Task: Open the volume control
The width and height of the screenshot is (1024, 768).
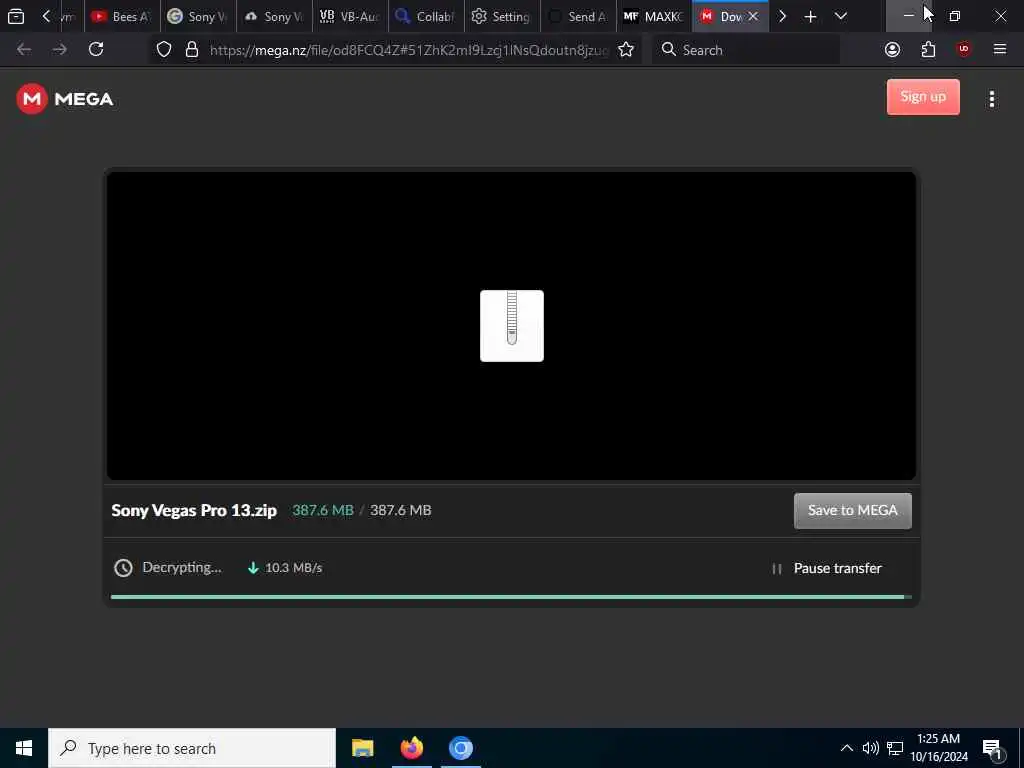Action: (x=870, y=748)
